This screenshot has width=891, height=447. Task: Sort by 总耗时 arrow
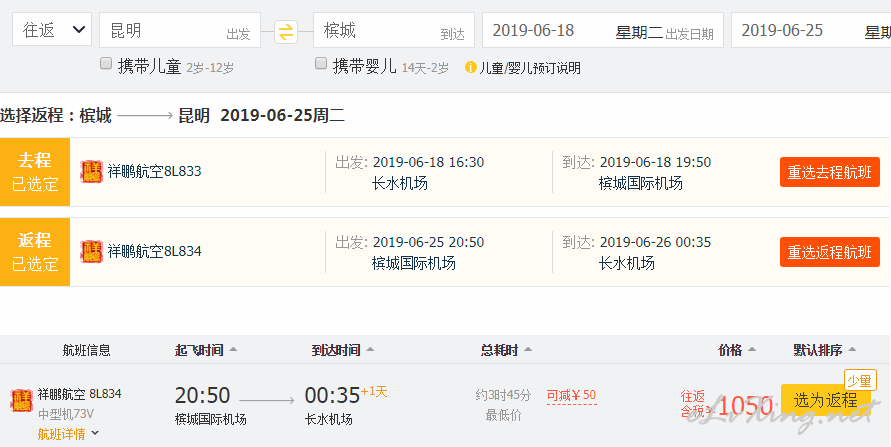click(x=528, y=350)
